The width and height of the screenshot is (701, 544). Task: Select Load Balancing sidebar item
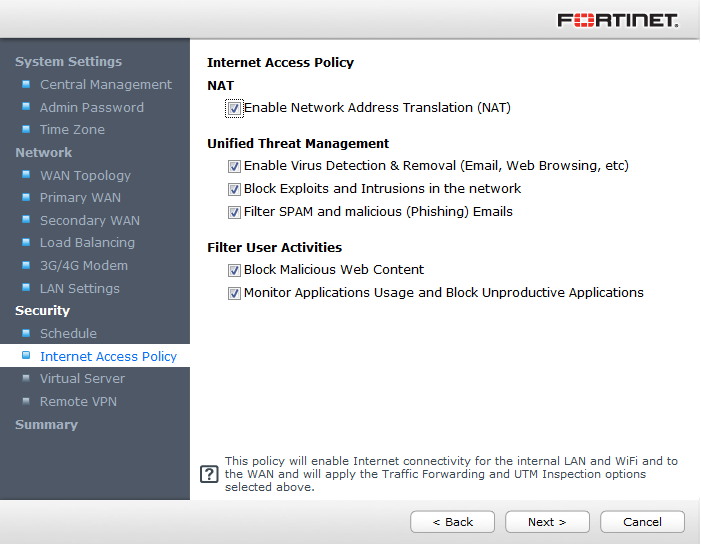point(87,243)
